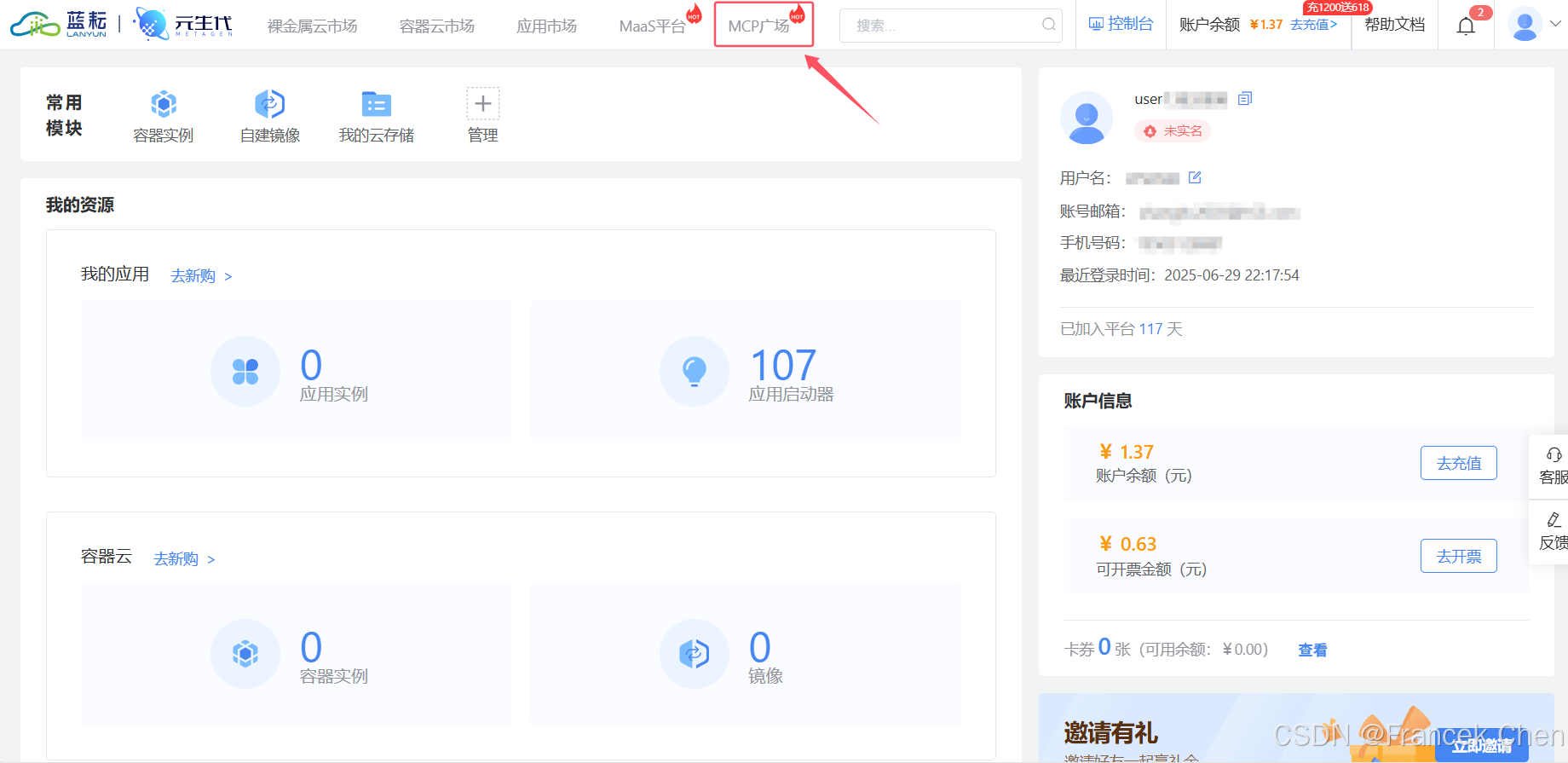Click the 查看 link for 卡券
The height and width of the screenshot is (763, 1568).
(1311, 650)
